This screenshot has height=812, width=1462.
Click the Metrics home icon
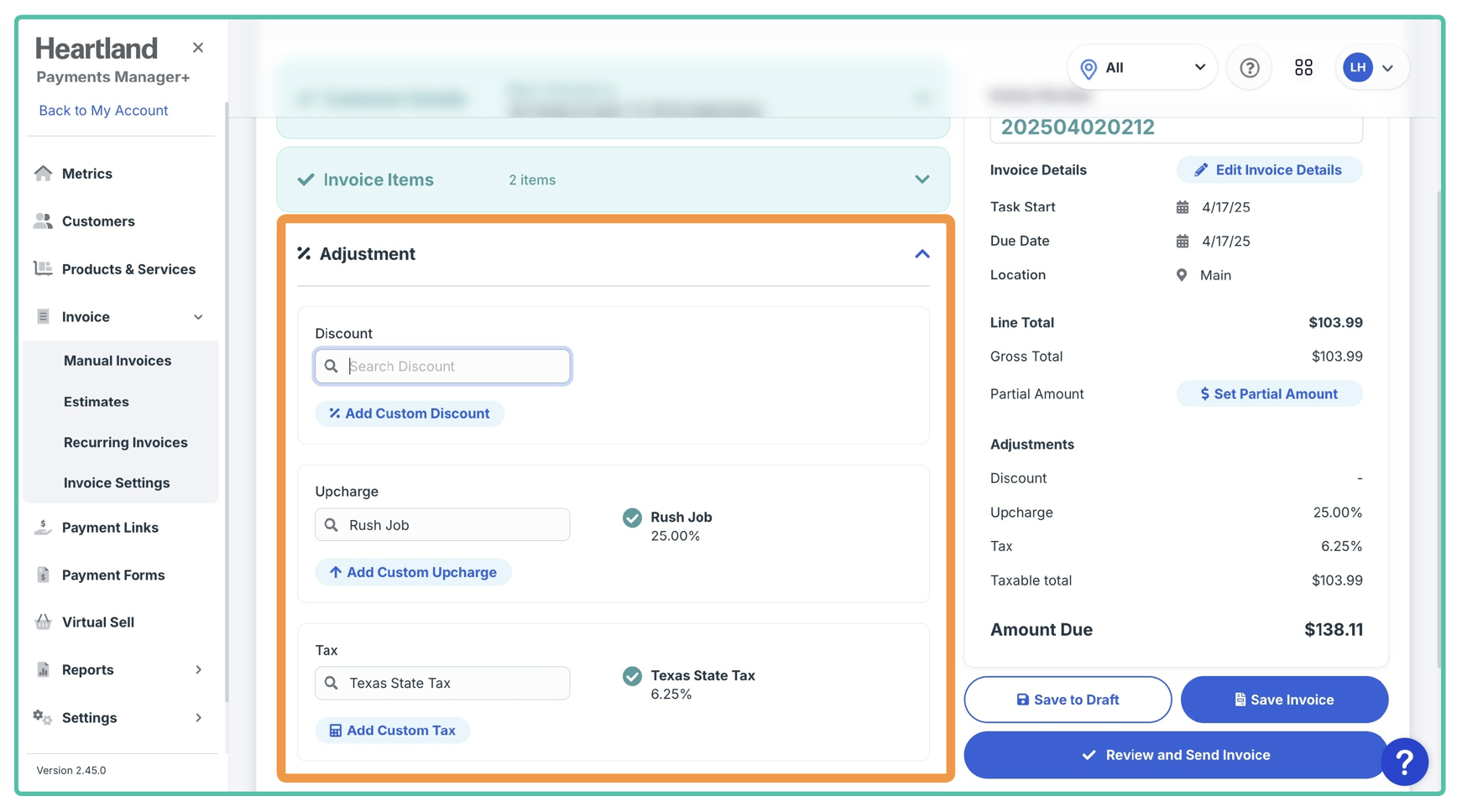pyautogui.click(x=43, y=174)
